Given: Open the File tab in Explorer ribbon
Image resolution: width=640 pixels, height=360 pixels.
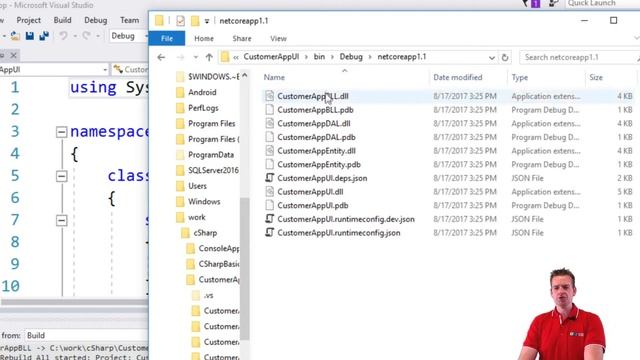Looking at the screenshot, I should 167,38.
